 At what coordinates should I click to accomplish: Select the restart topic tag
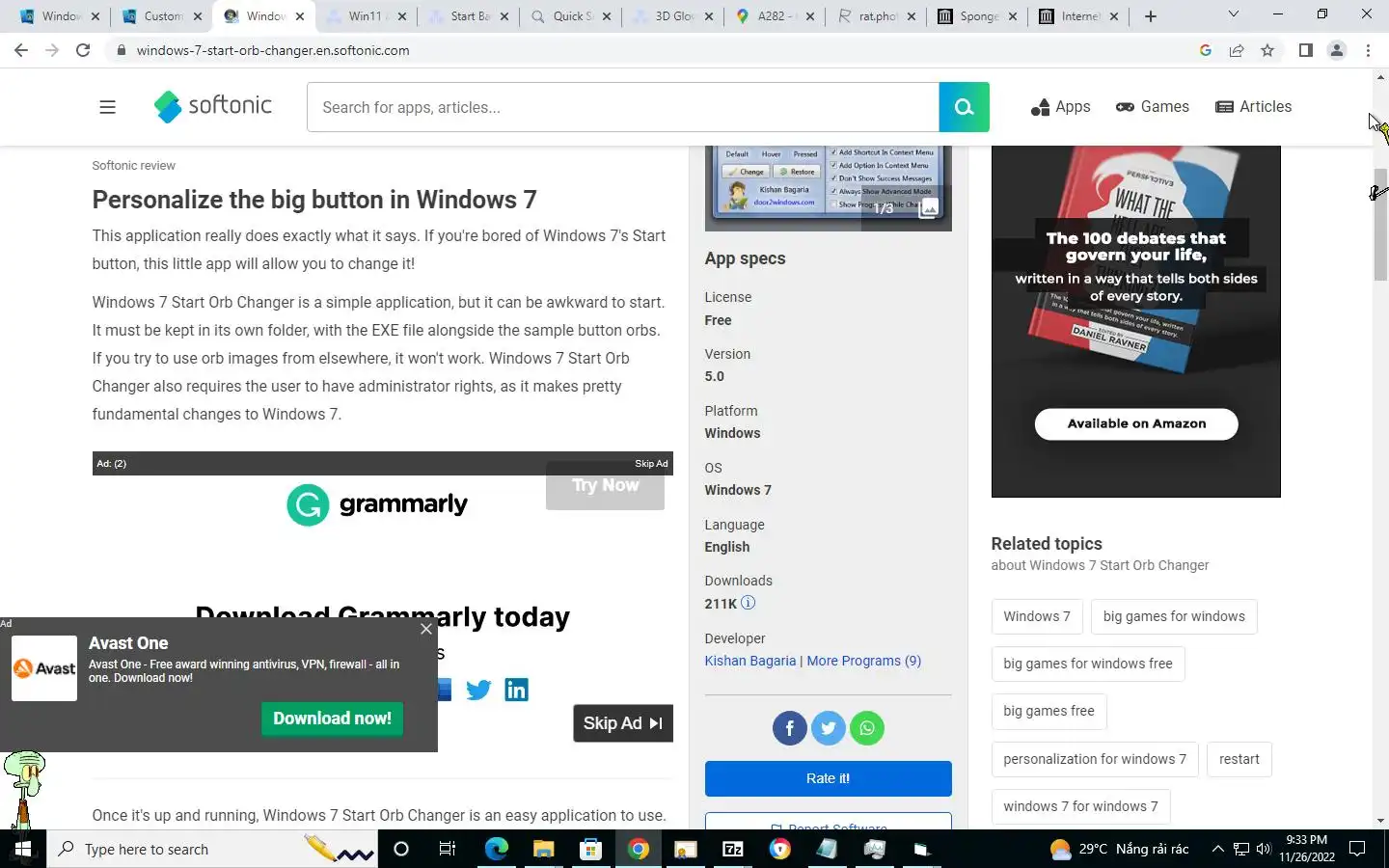click(x=1239, y=759)
